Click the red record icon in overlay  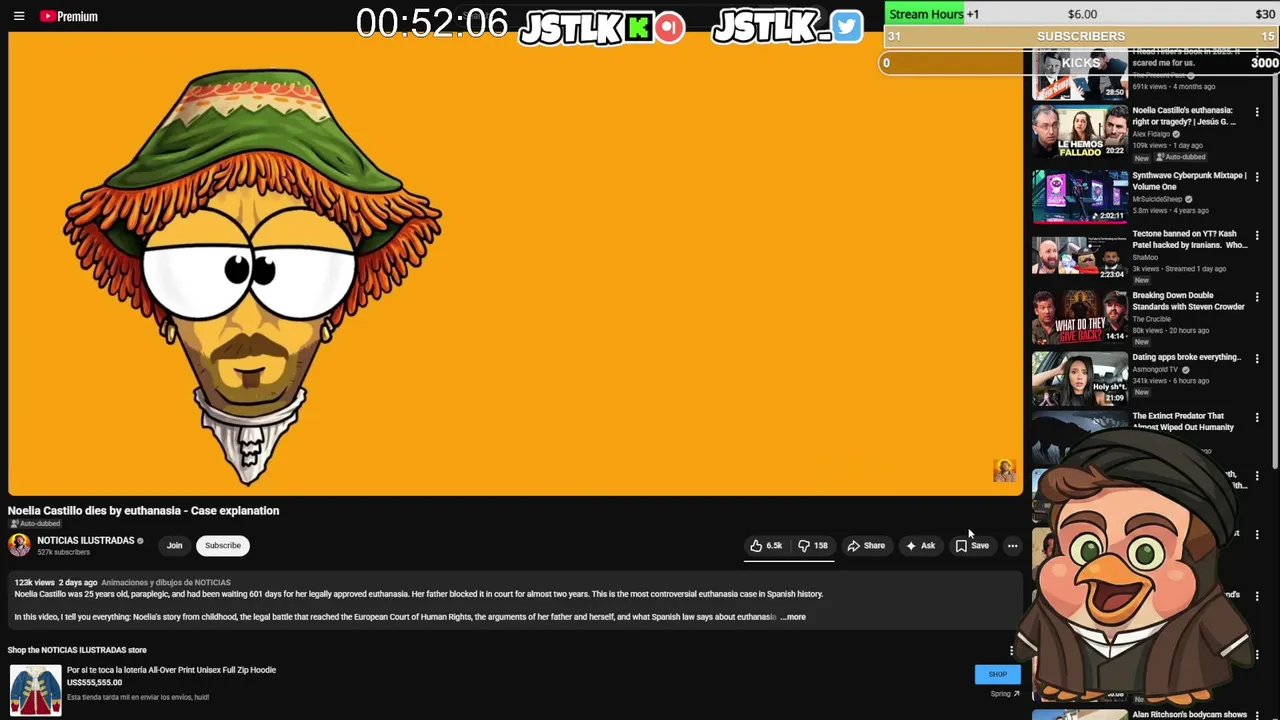670,27
